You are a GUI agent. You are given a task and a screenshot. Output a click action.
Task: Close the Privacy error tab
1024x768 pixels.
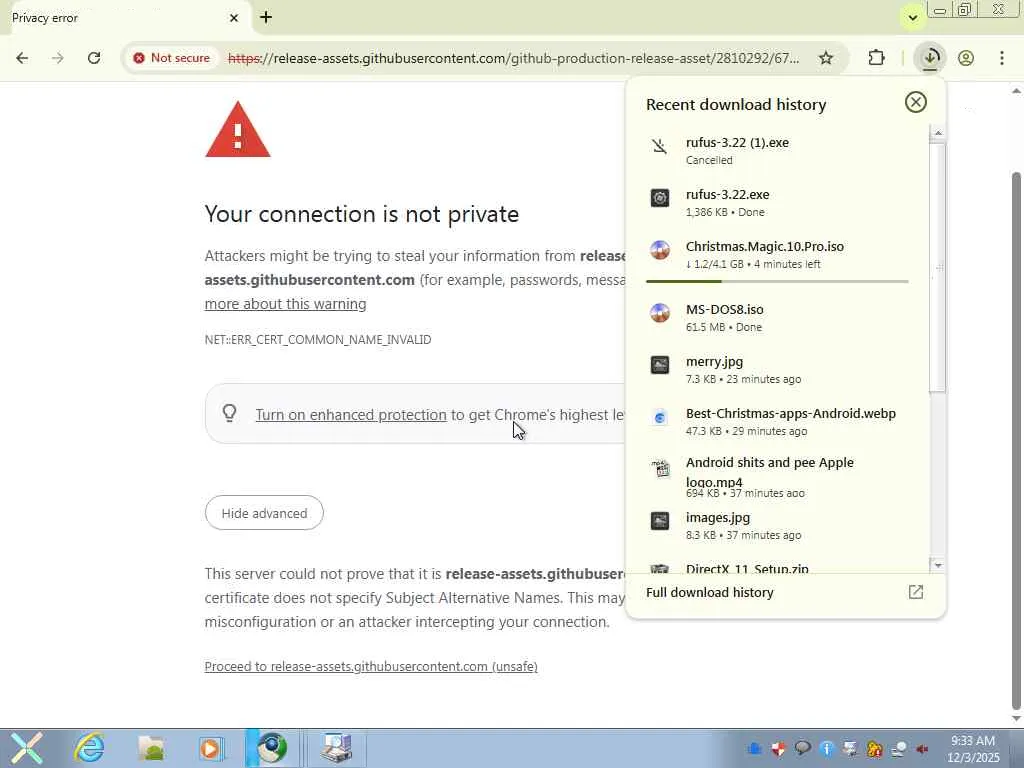click(234, 18)
